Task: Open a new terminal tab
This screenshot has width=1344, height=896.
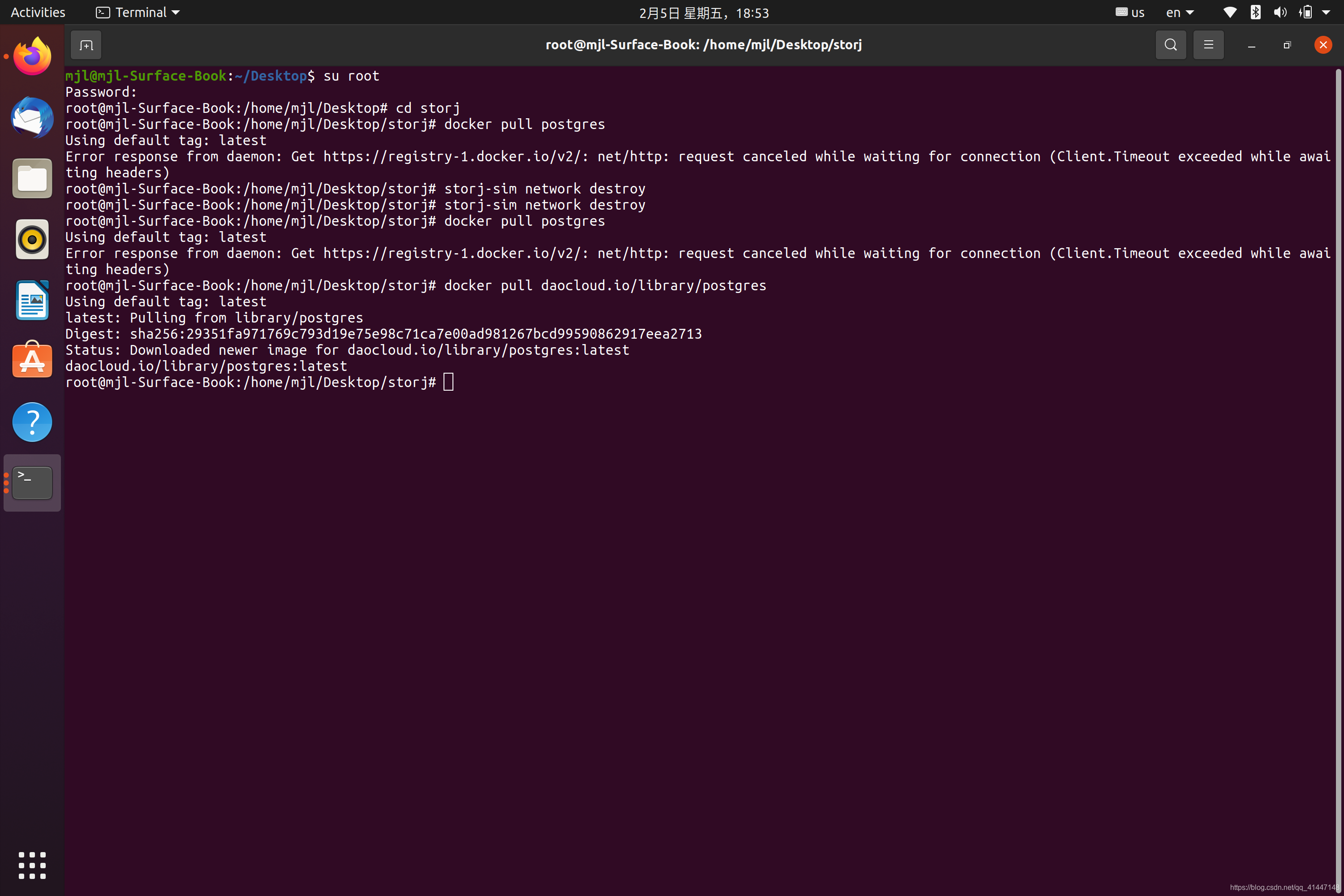Action: tap(86, 45)
